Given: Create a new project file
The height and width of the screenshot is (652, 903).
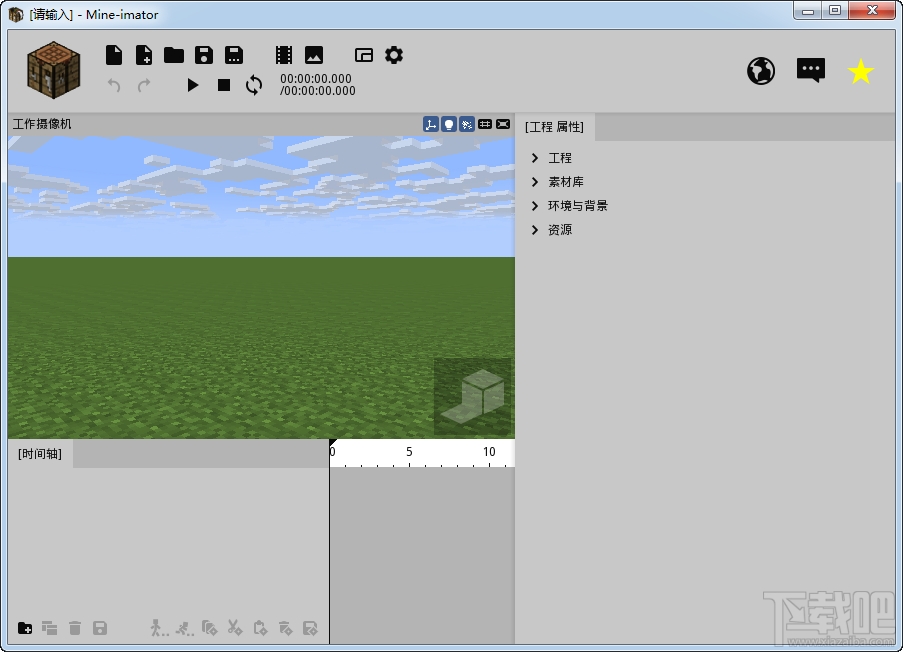Looking at the screenshot, I should 114,55.
